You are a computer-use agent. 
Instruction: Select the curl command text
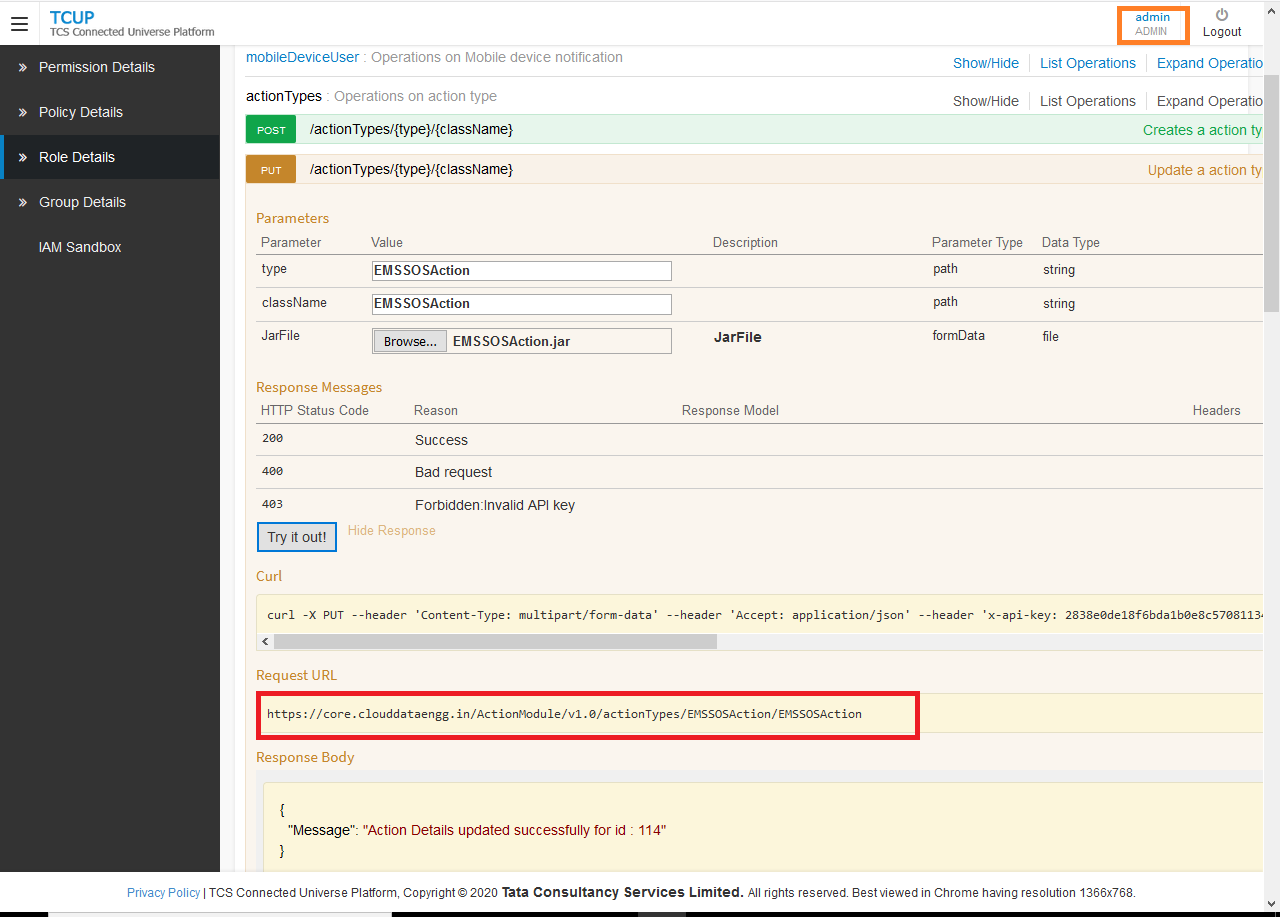(x=765, y=615)
